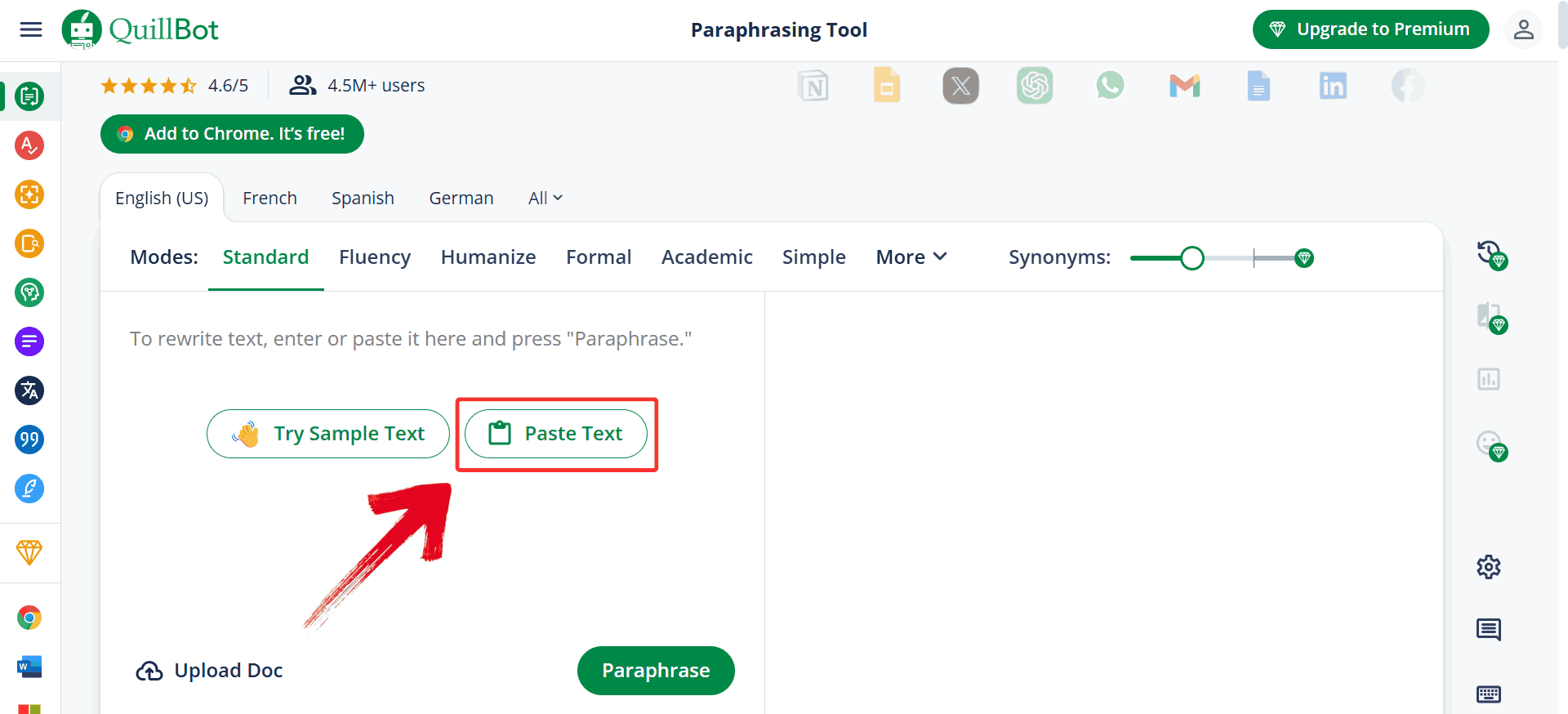This screenshot has height=714, width=1568.
Task: Open the Feedback comment icon
Action: click(x=1489, y=630)
